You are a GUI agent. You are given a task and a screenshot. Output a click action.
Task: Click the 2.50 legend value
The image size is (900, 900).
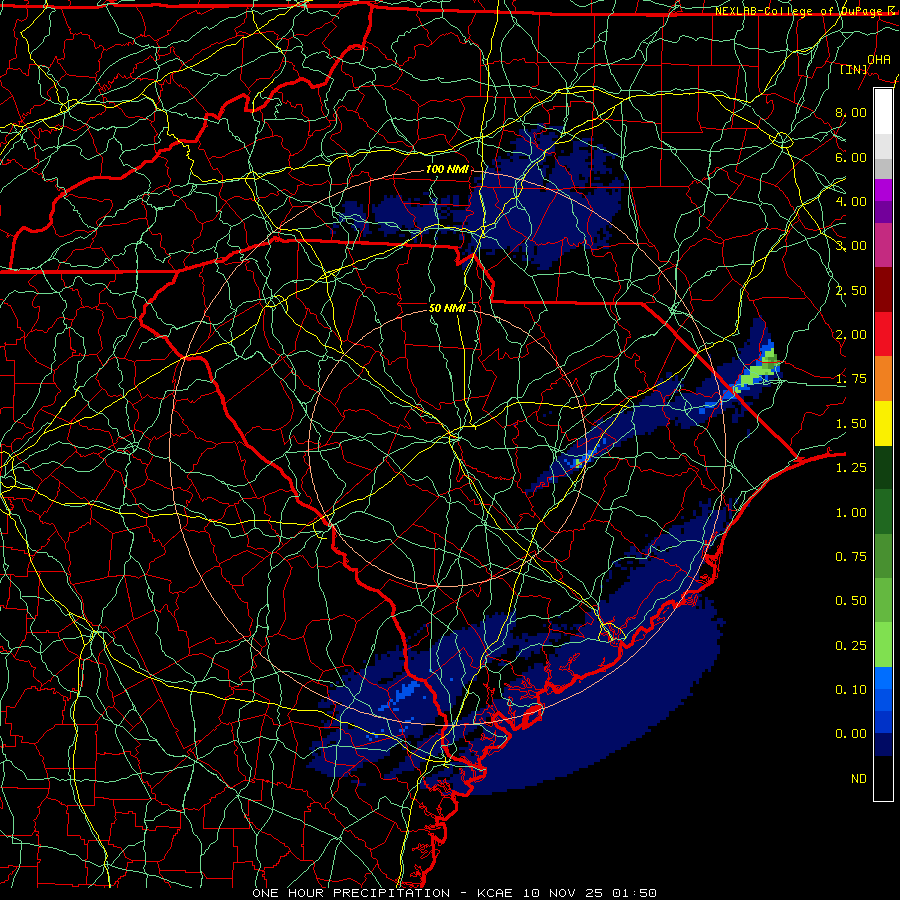(x=851, y=290)
